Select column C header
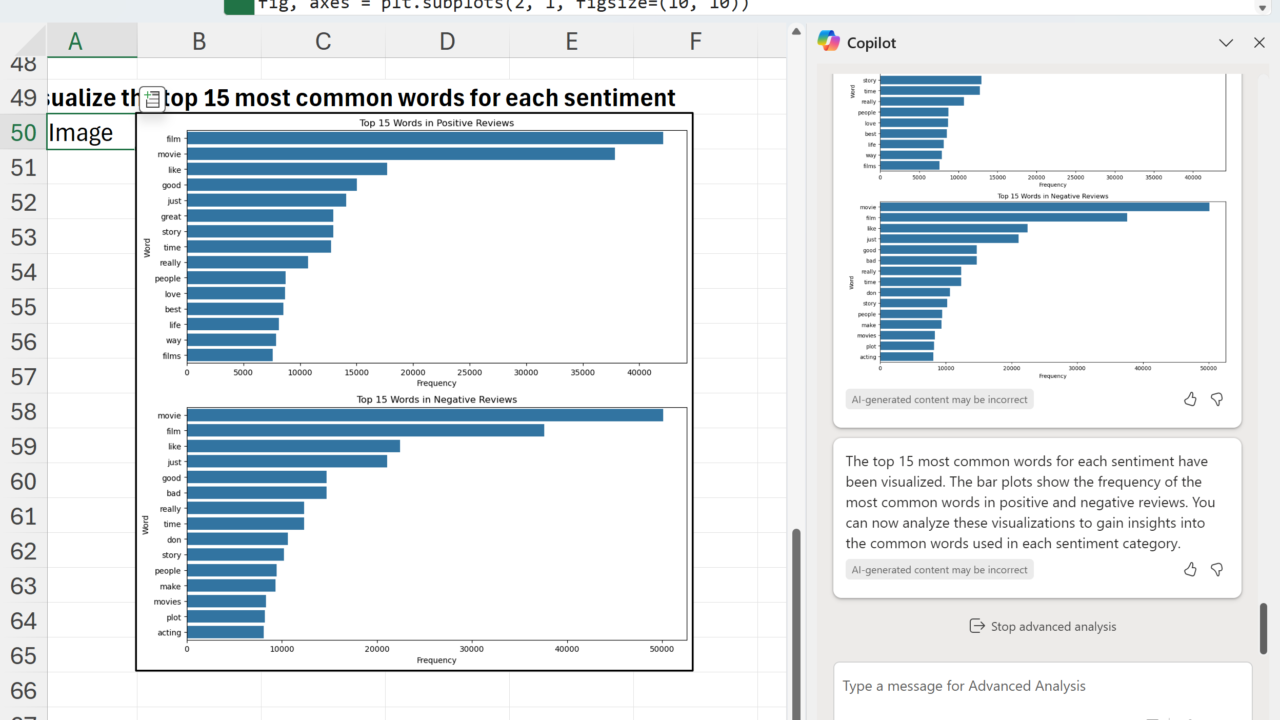1280x720 pixels. coord(323,41)
